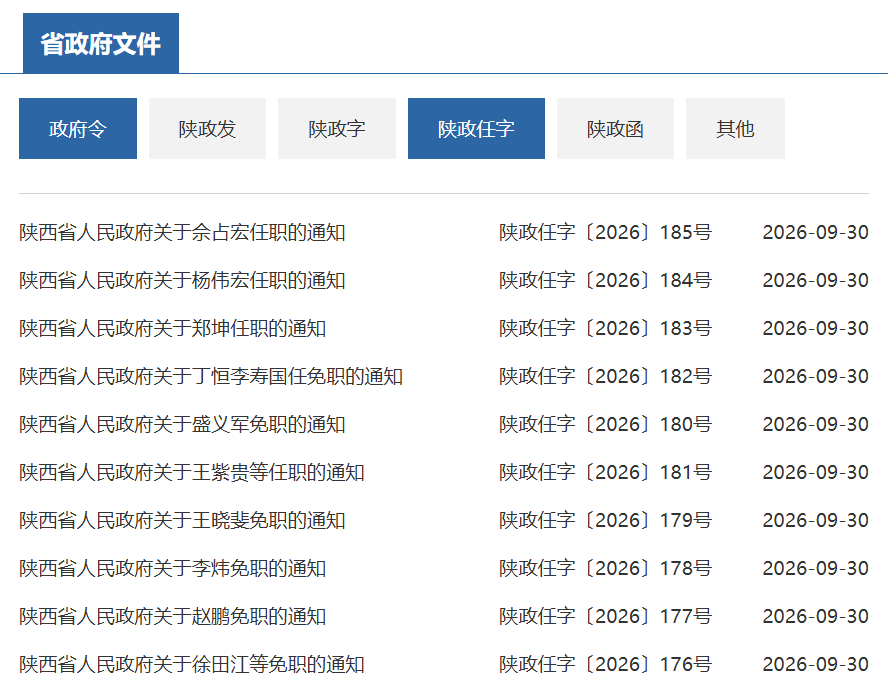
Task: Click document number 陕政任字〔2026〕183号
Action: (605, 329)
